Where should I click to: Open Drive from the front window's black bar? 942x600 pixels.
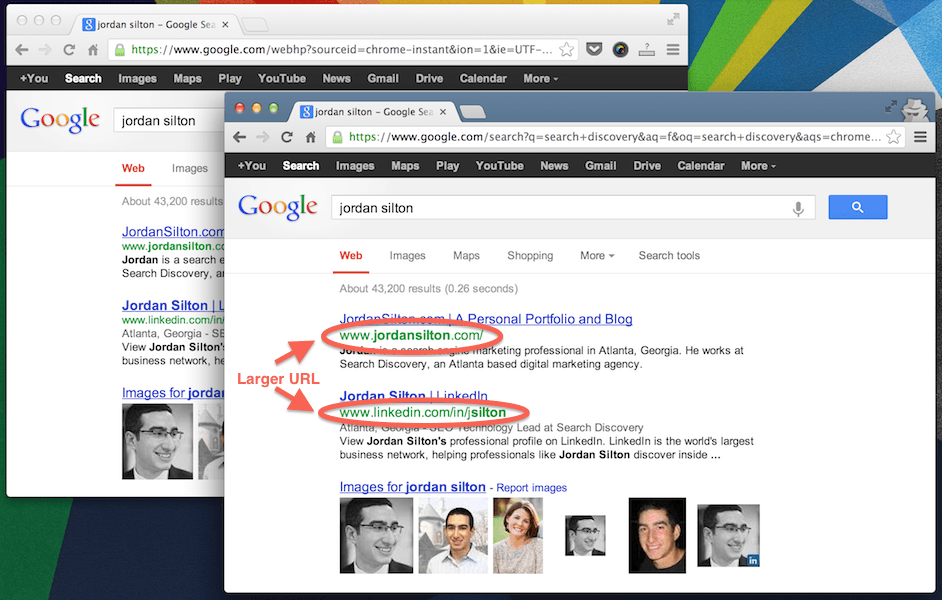tap(646, 166)
